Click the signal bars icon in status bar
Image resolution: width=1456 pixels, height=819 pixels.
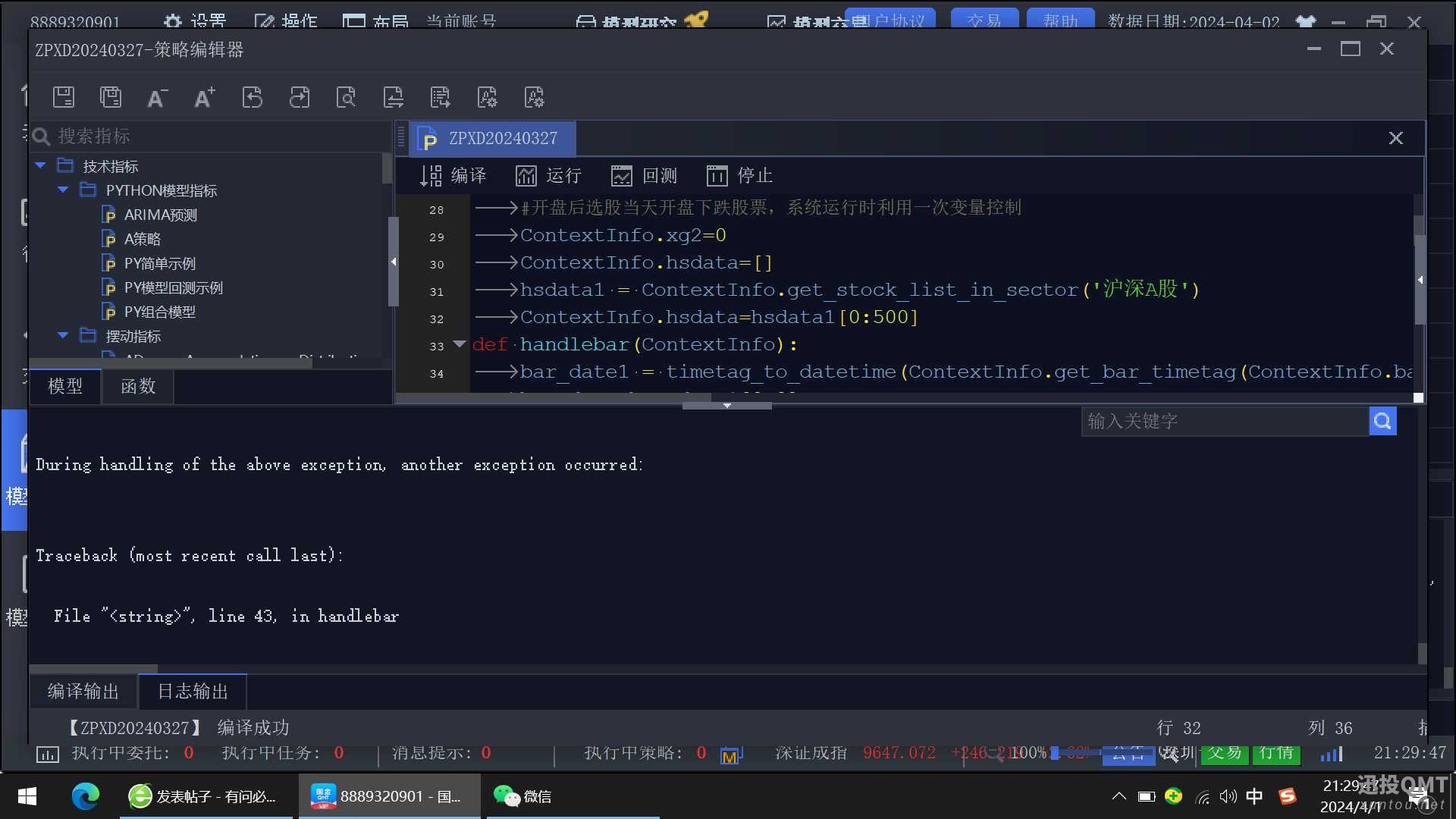pyautogui.click(x=1332, y=754)
